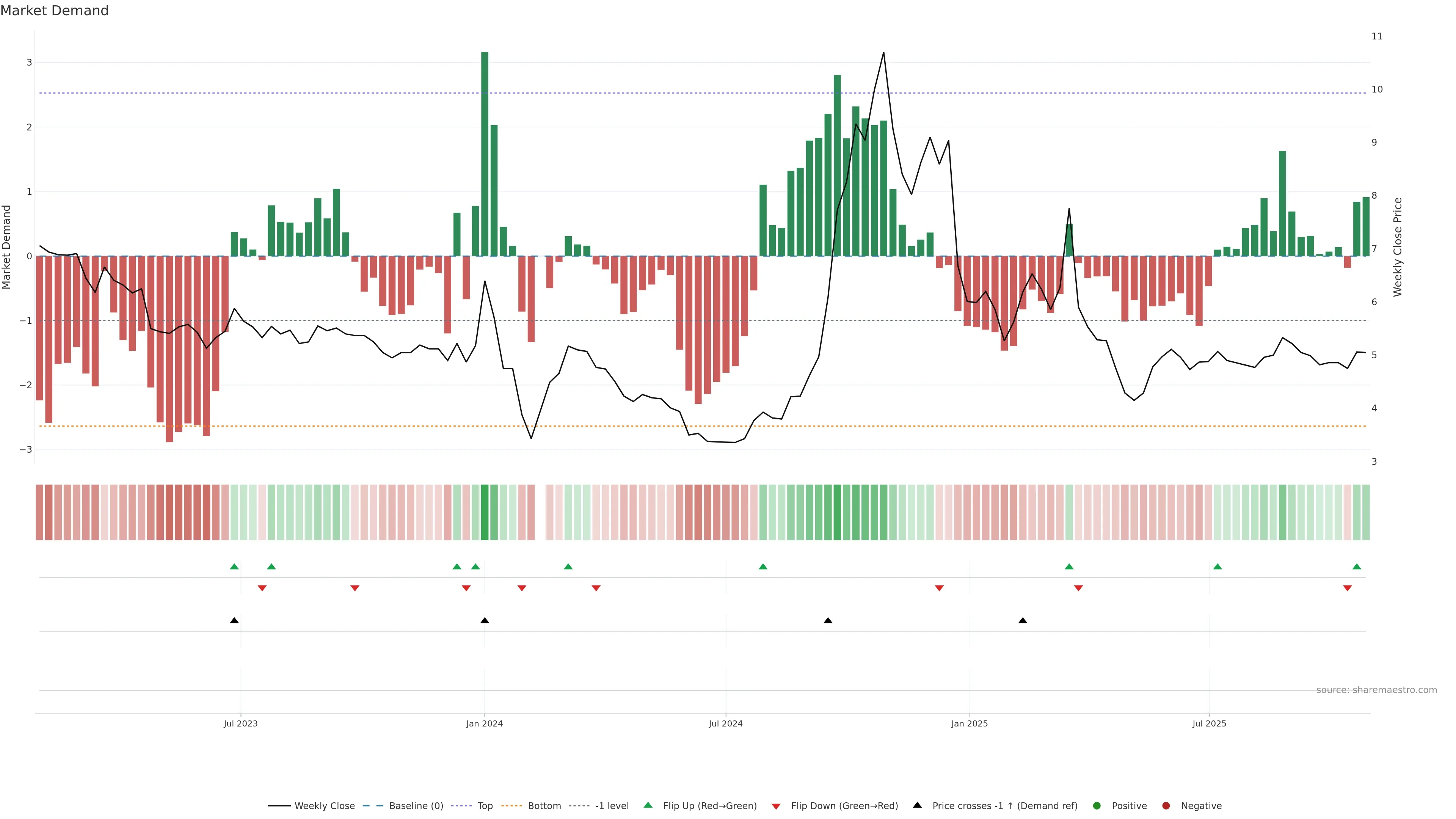1456x819 pixels.
Task: Click the rightmost red Flip Down triangle marker
Action: pos(1348,588)
